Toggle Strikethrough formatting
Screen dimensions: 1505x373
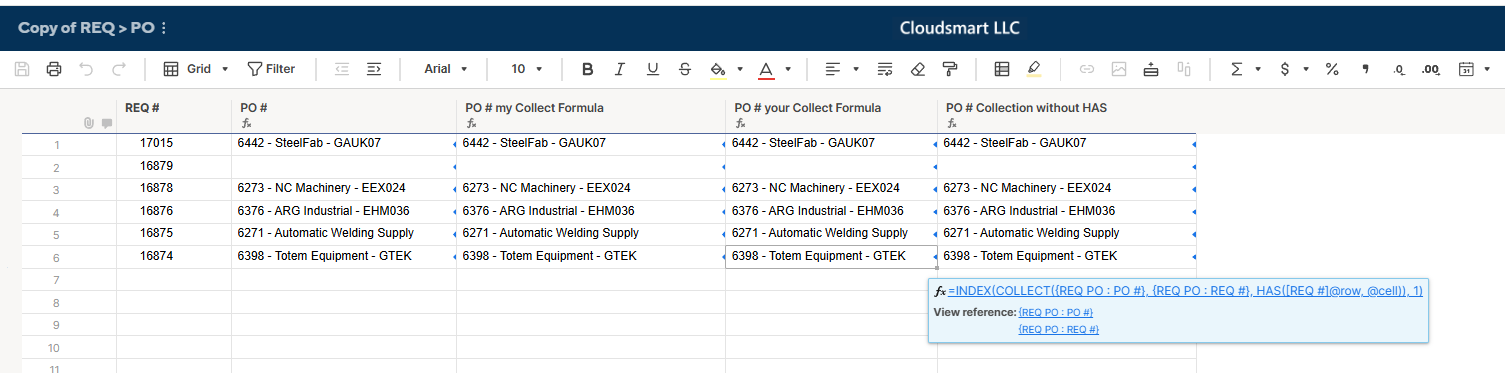click(x=684, y=69)
